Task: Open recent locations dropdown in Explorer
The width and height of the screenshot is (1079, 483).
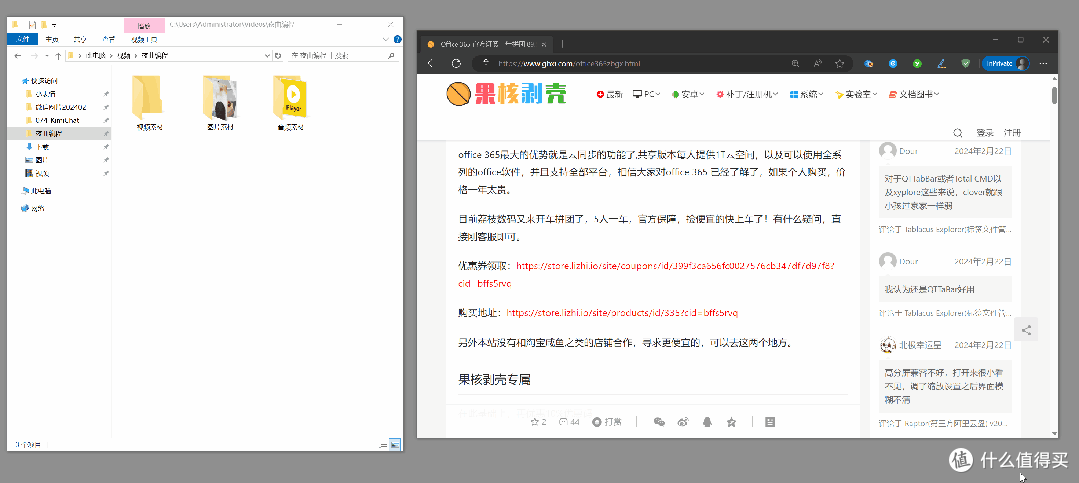Action: (x=46, y=55)
